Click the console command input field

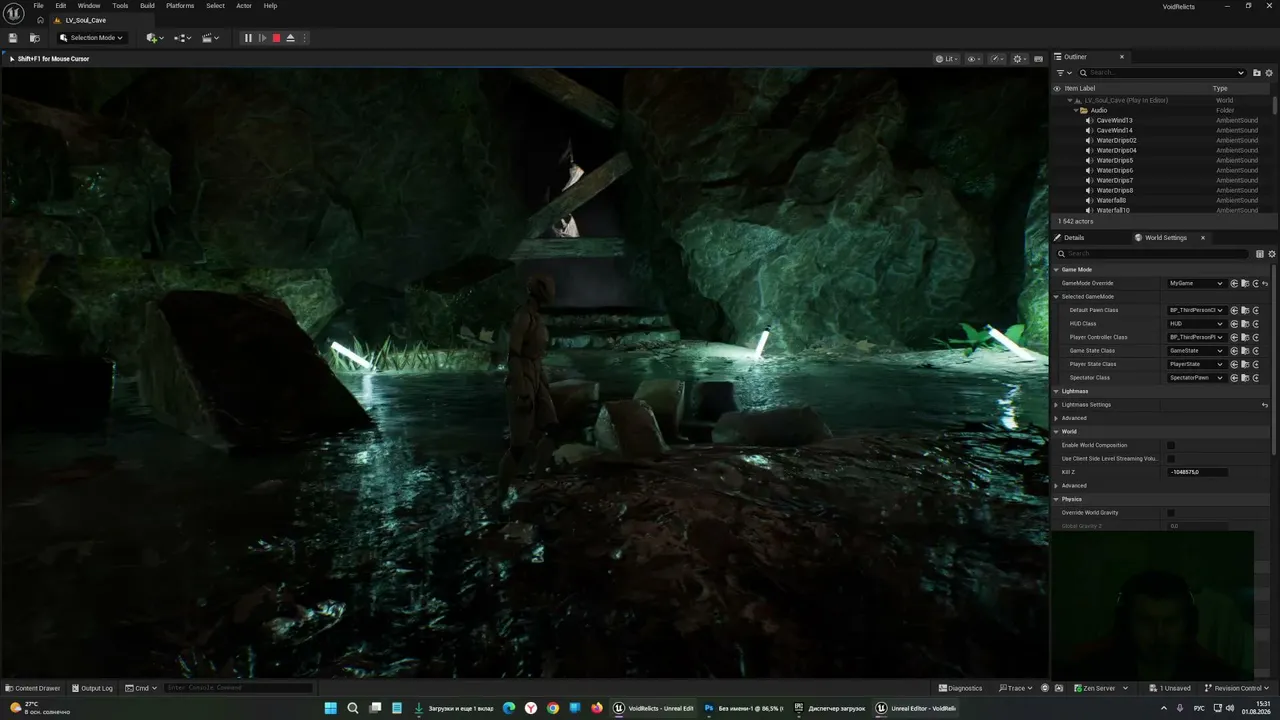pyautogui.click(x=239, y=688)
